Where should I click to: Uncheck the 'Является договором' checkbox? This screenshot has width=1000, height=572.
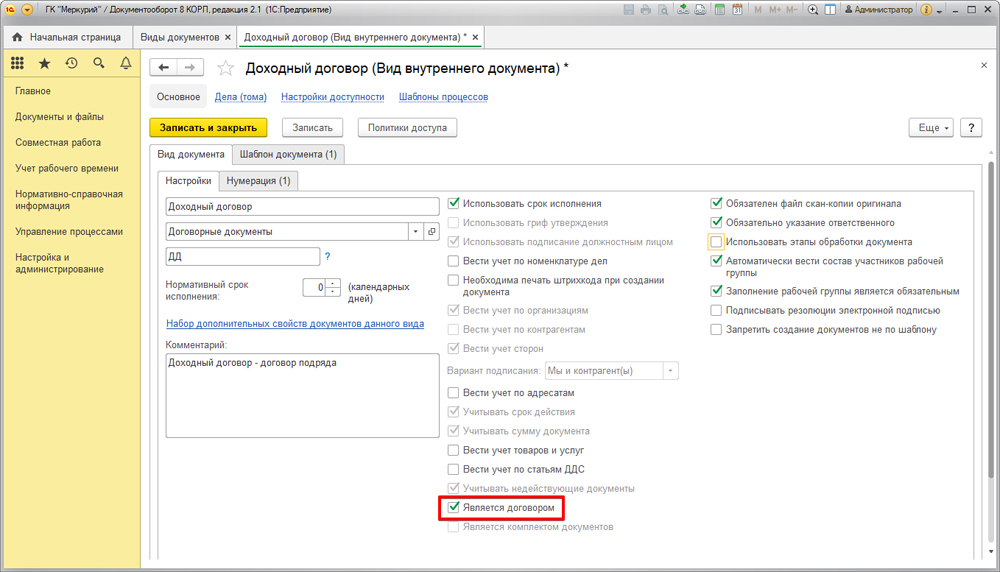click(454, 508)
